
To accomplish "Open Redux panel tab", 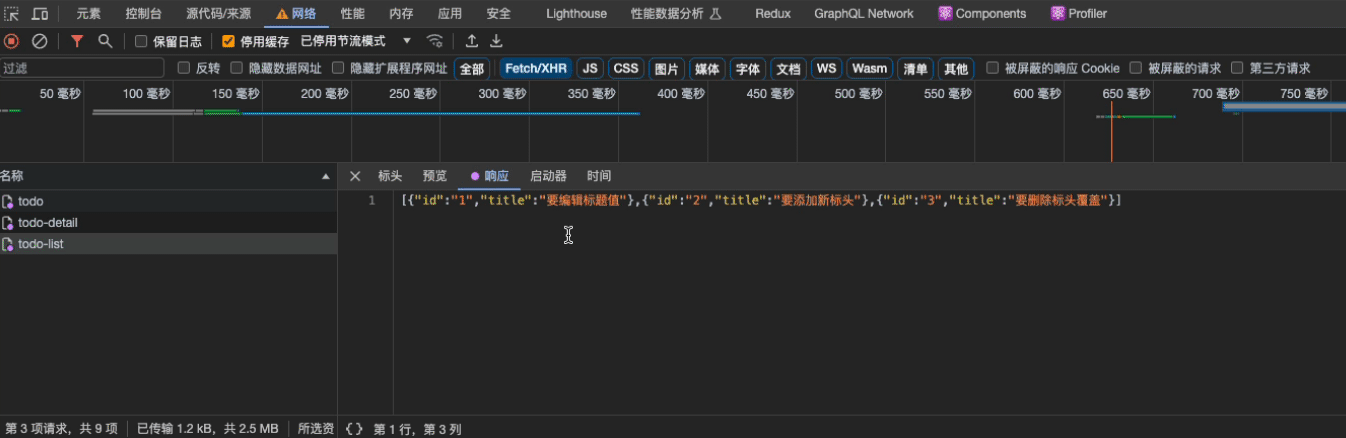I will pyautogui.click(x=773, y=14).
